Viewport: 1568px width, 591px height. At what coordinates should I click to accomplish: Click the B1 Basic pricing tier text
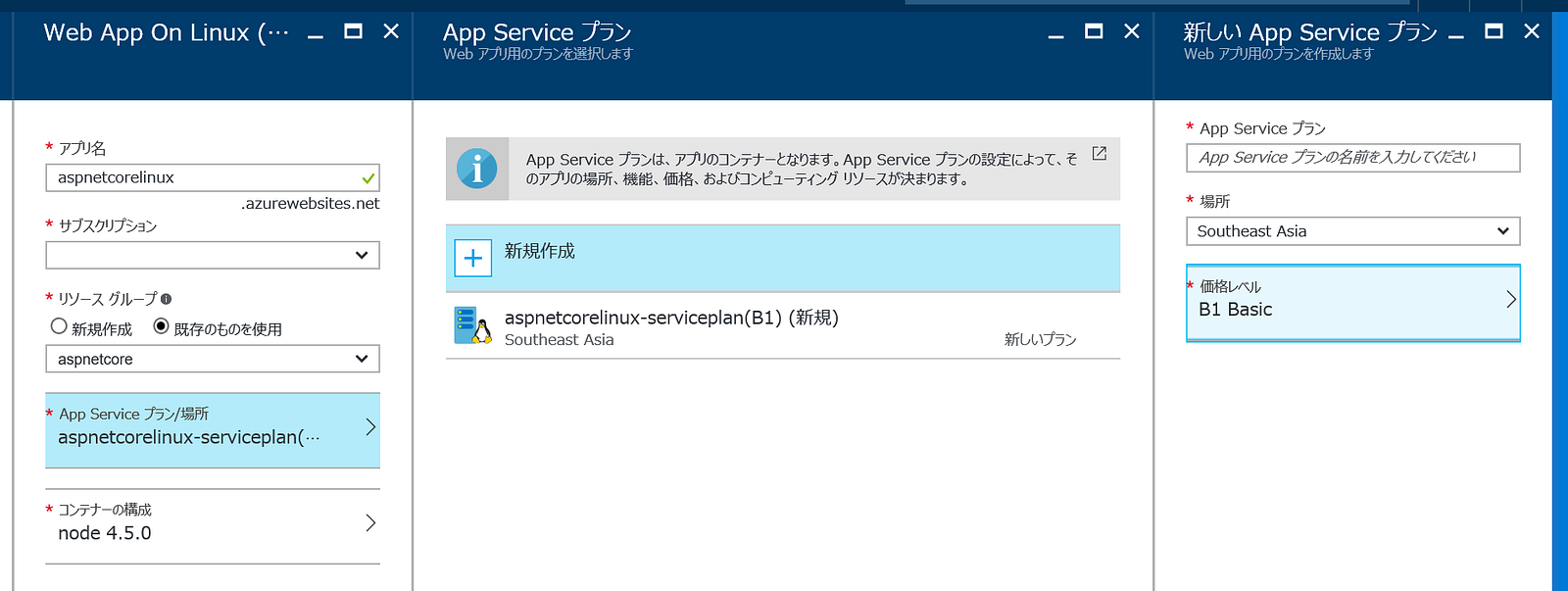(x=1235, y=310)
